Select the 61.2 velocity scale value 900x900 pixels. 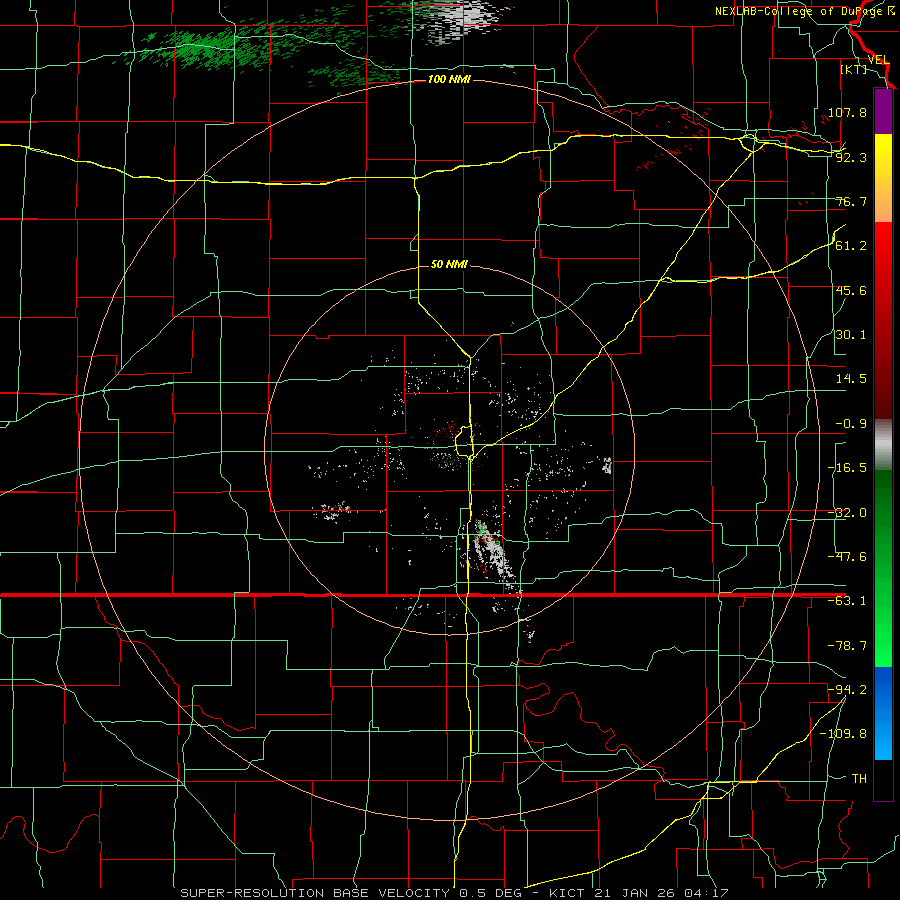[x=851, y=246]
